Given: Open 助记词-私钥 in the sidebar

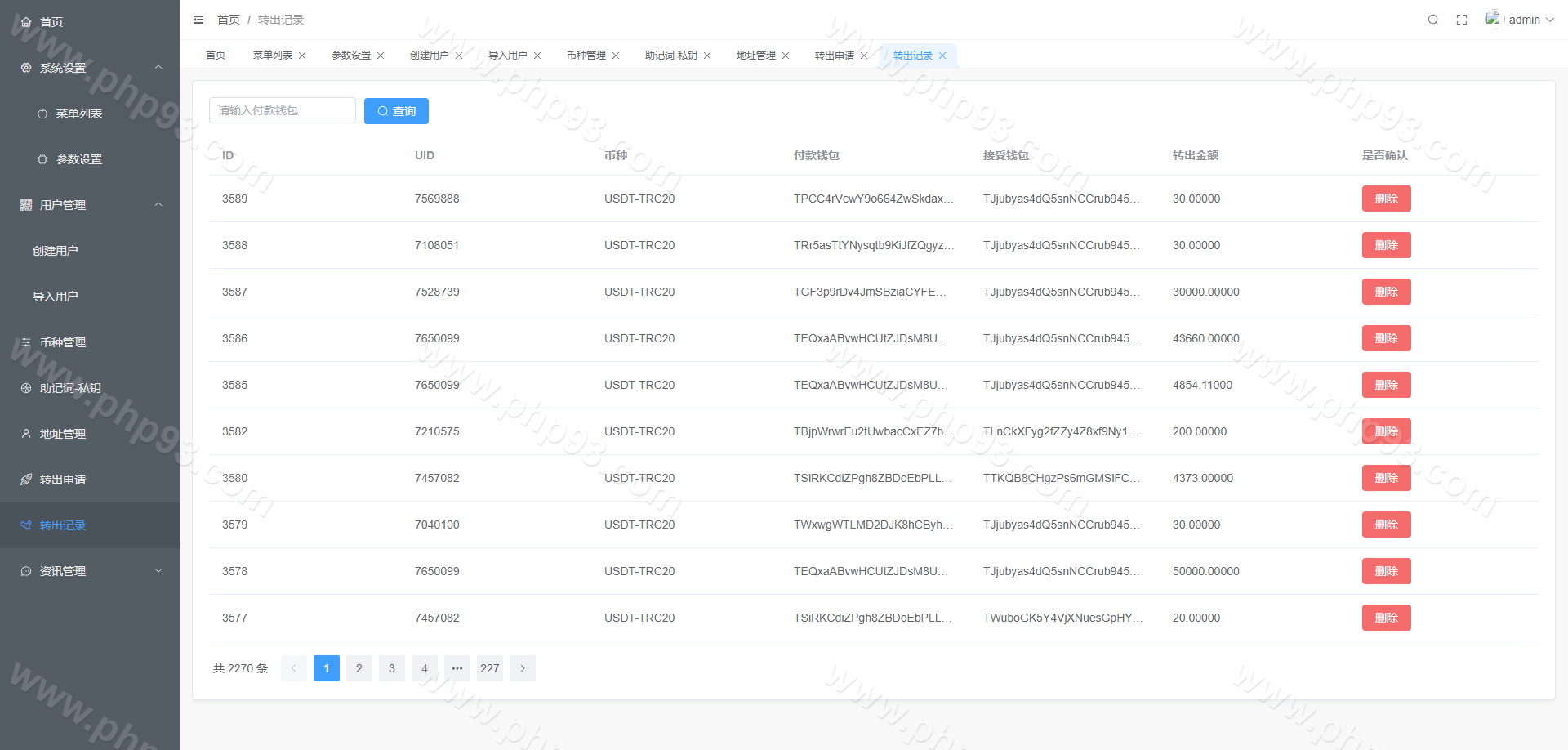Looking at the screenshot, I should click(x=70, y=388).
